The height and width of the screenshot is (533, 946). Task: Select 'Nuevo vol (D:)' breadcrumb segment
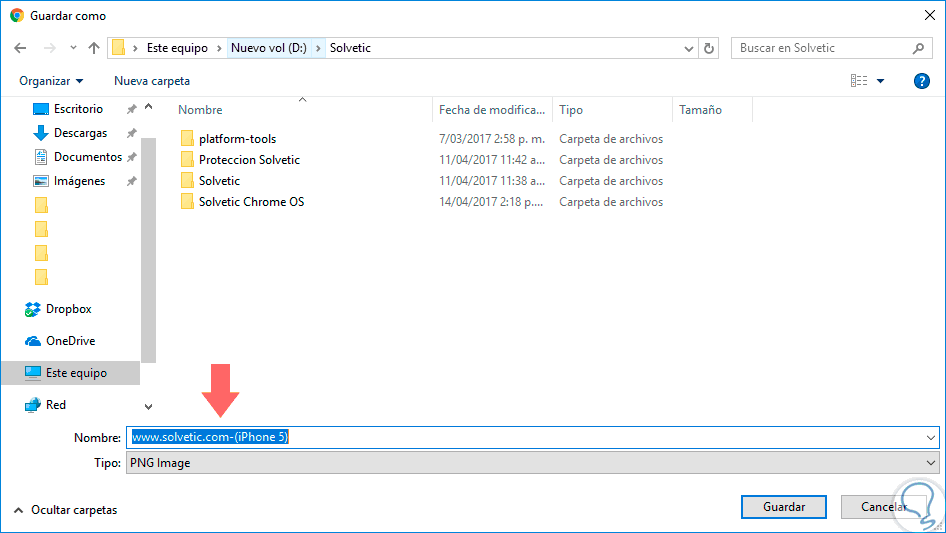[x=268, y=48]
